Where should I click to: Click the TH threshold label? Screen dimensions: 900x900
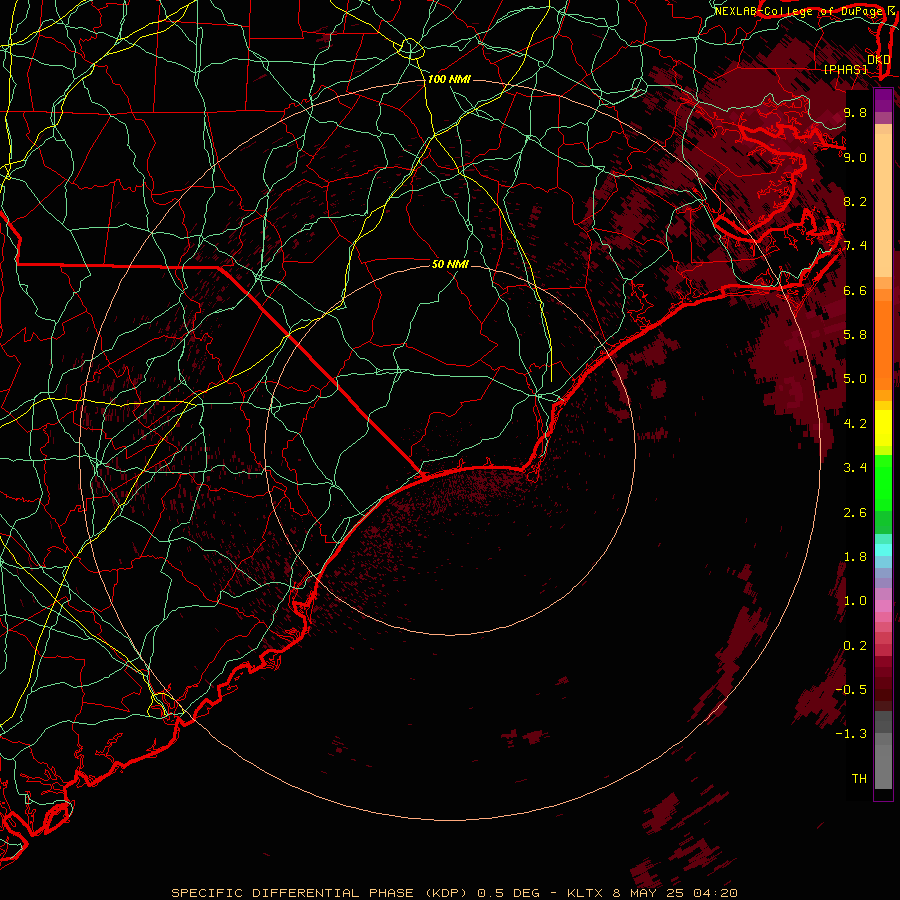pos(859,779)
